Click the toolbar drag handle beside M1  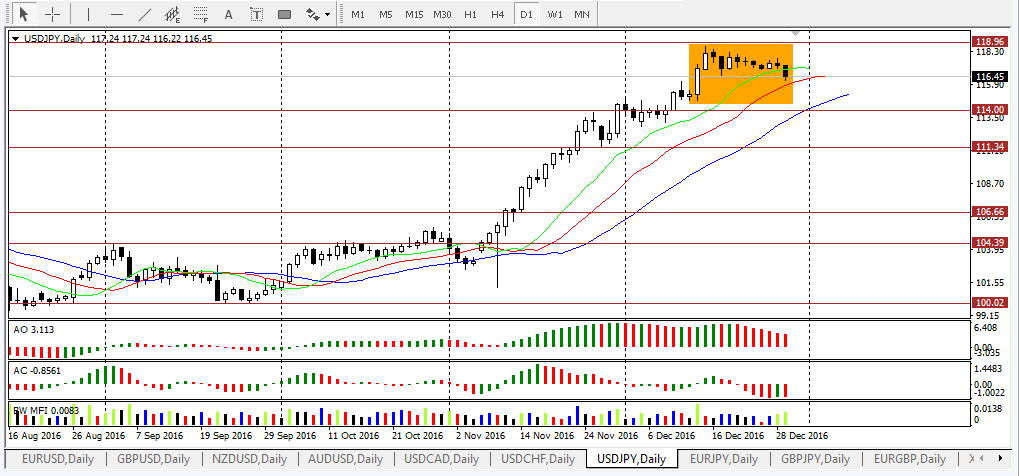point(341,14)
